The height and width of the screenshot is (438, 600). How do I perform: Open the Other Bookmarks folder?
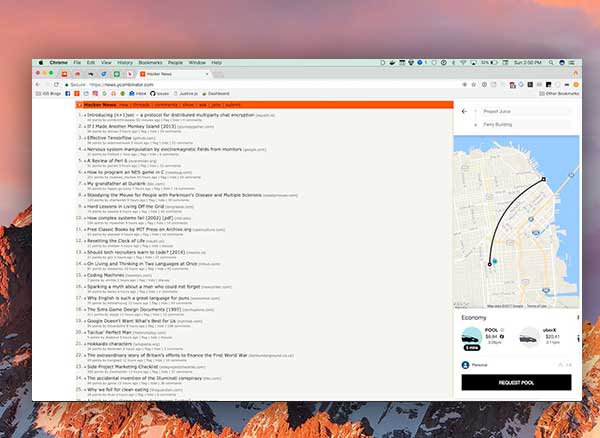pyautogui.click(x=559, y=93)
